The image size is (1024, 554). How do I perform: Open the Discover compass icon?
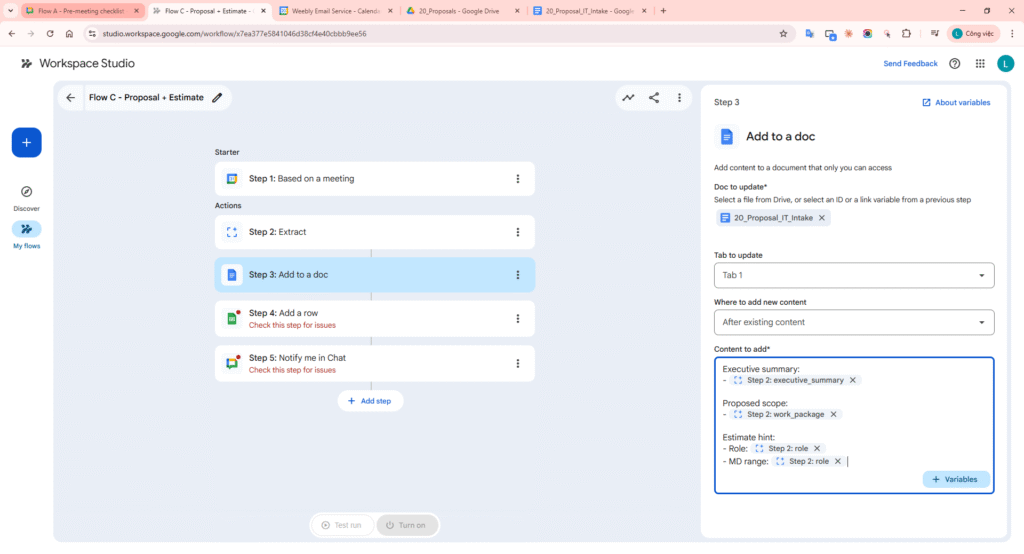coord(26,192)
